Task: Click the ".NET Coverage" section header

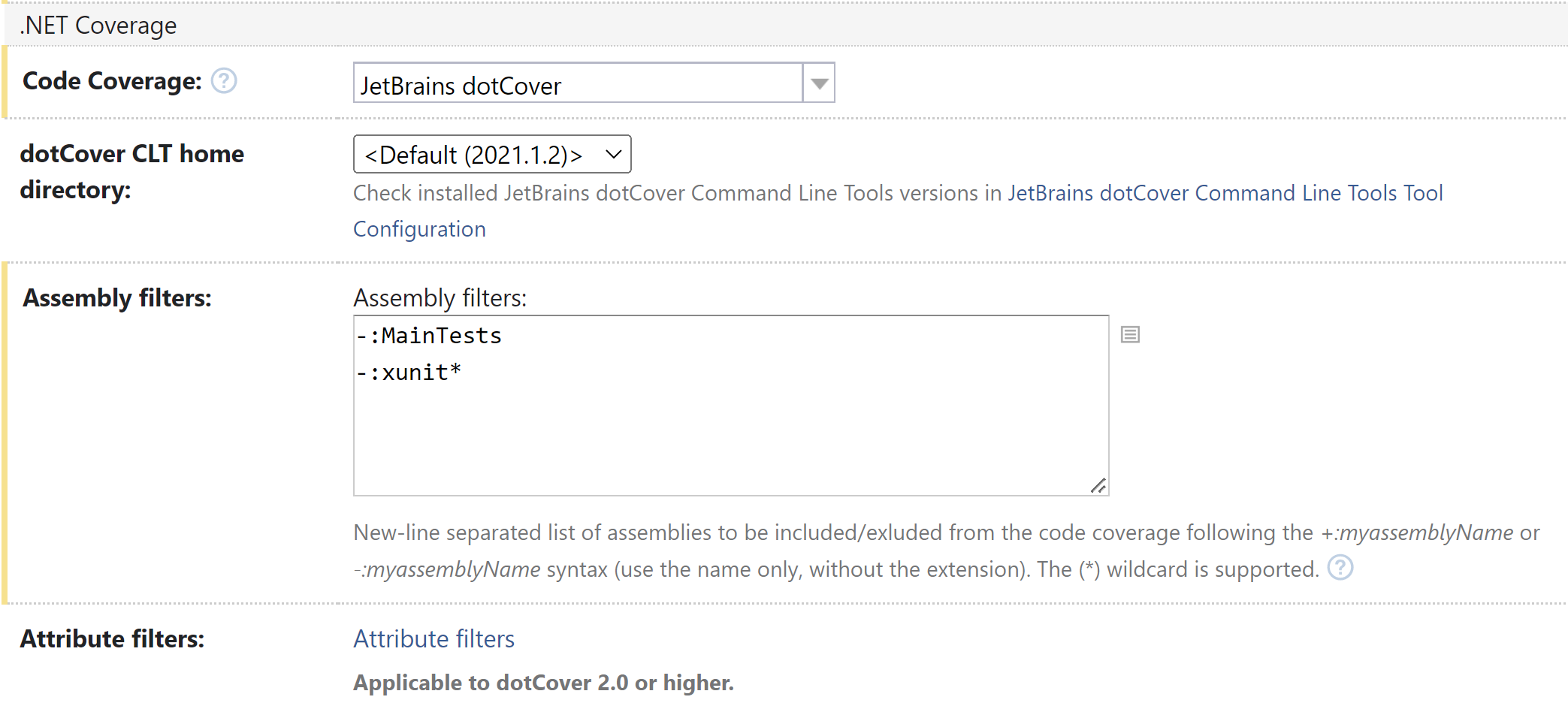Action: pyautogui.click(x=98, y=25)
